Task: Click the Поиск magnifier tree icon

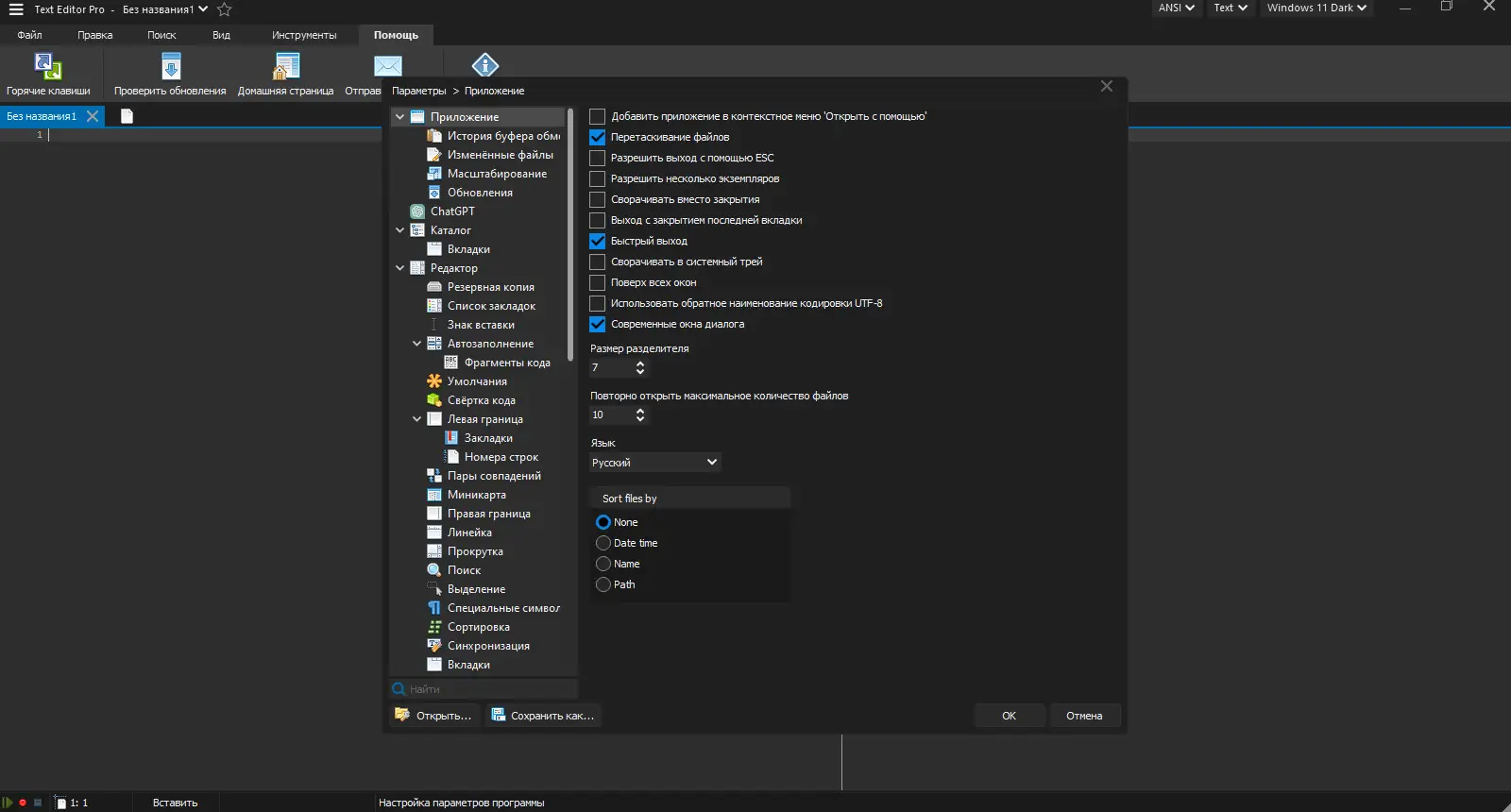Action: coord(434,570)
